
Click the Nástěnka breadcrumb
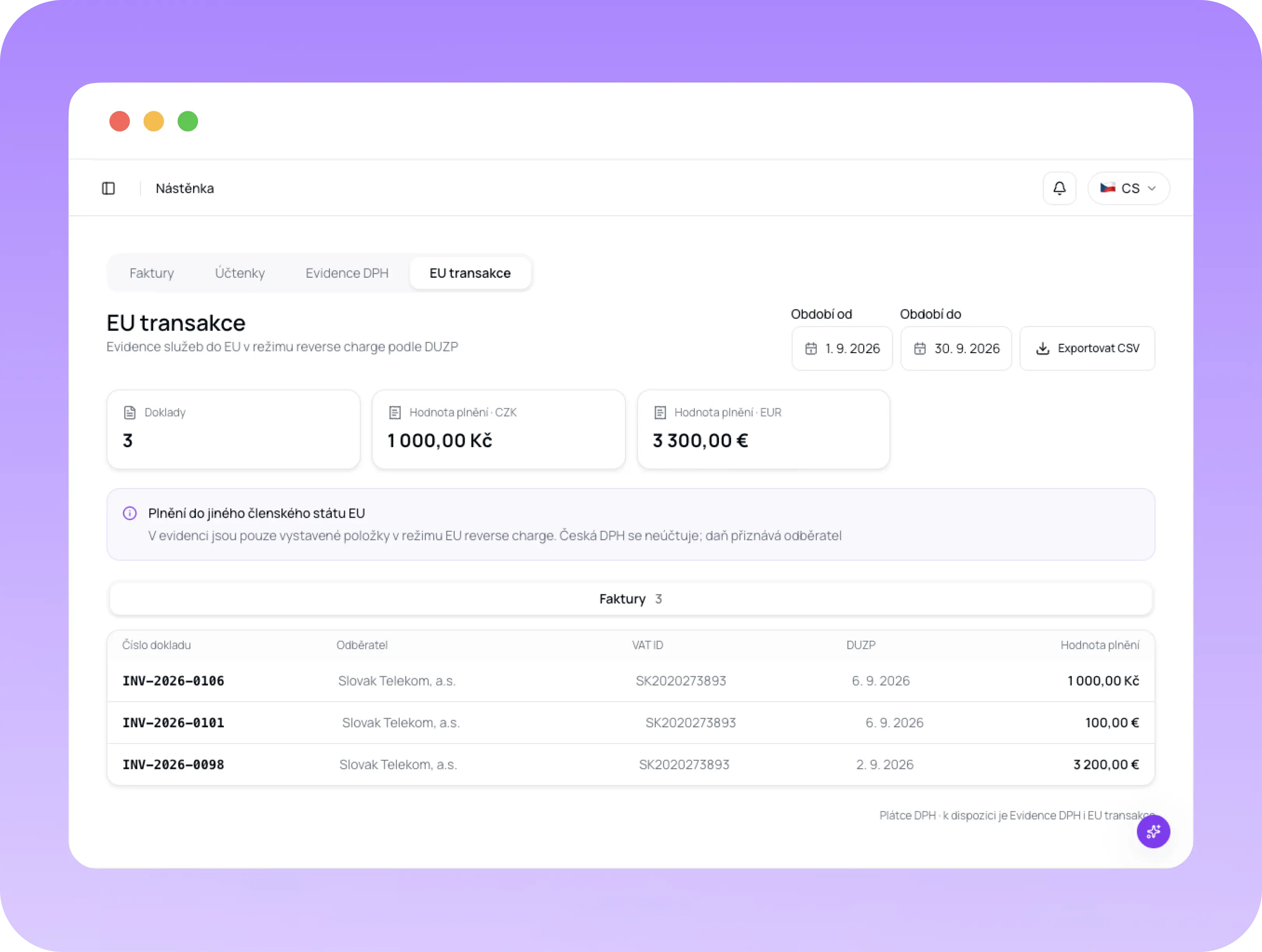coord(185,188)
